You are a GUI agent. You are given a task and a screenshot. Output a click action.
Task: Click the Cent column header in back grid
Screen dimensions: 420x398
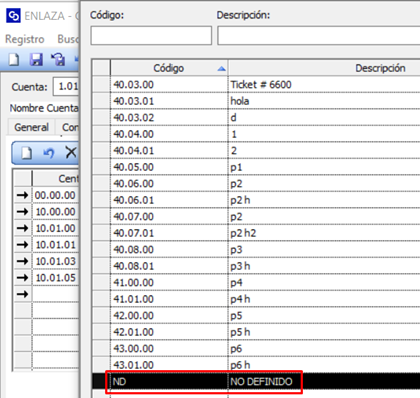pyautogui.click(x=56, y=179)
